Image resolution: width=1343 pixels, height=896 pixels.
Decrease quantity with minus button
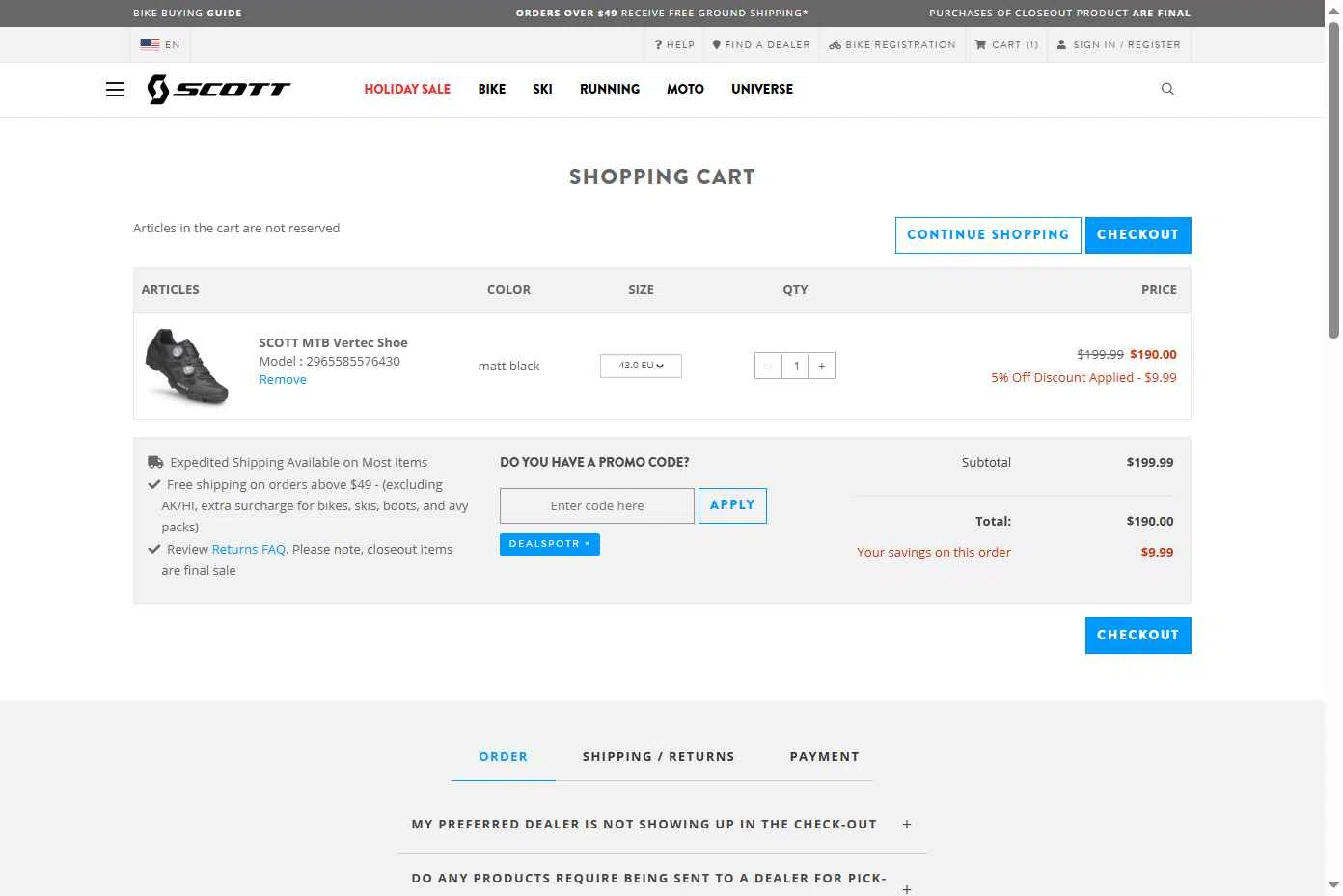(x=768, y=367)
